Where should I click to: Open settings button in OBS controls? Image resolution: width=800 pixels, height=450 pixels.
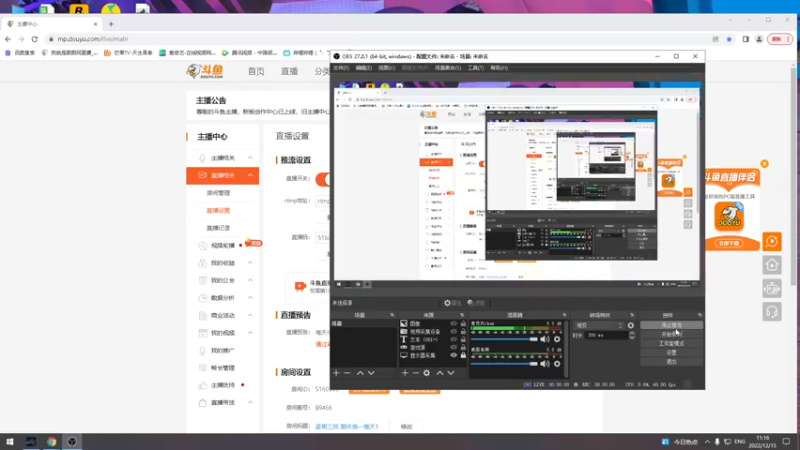click(671, 353)
